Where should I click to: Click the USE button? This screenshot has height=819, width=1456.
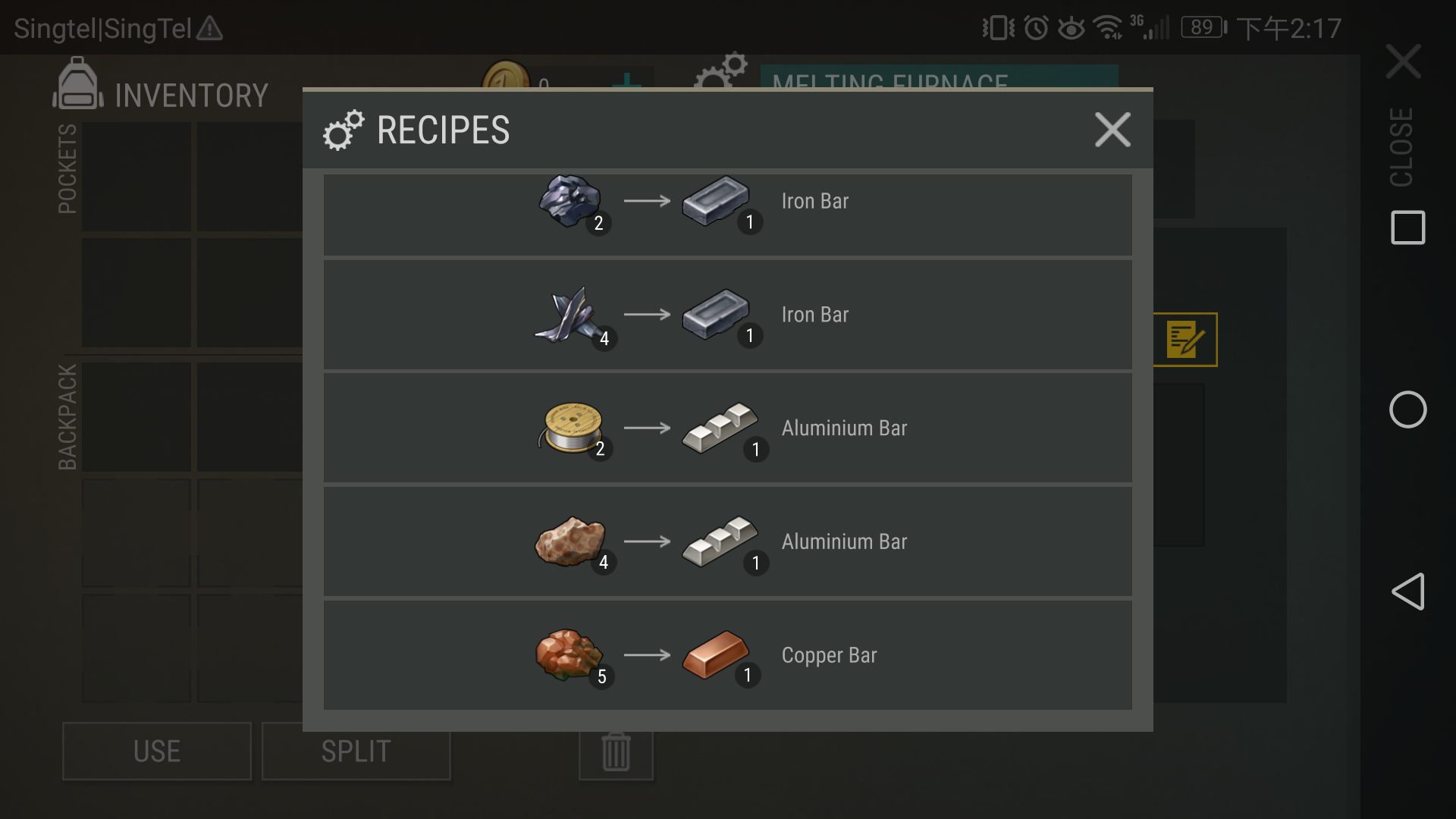157,752
